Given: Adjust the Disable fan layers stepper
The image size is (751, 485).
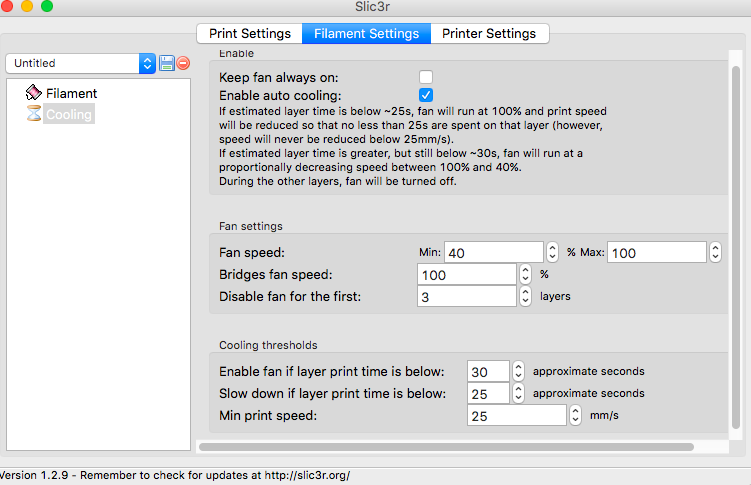Looking at the screenshot, I should tap(525, 296).
